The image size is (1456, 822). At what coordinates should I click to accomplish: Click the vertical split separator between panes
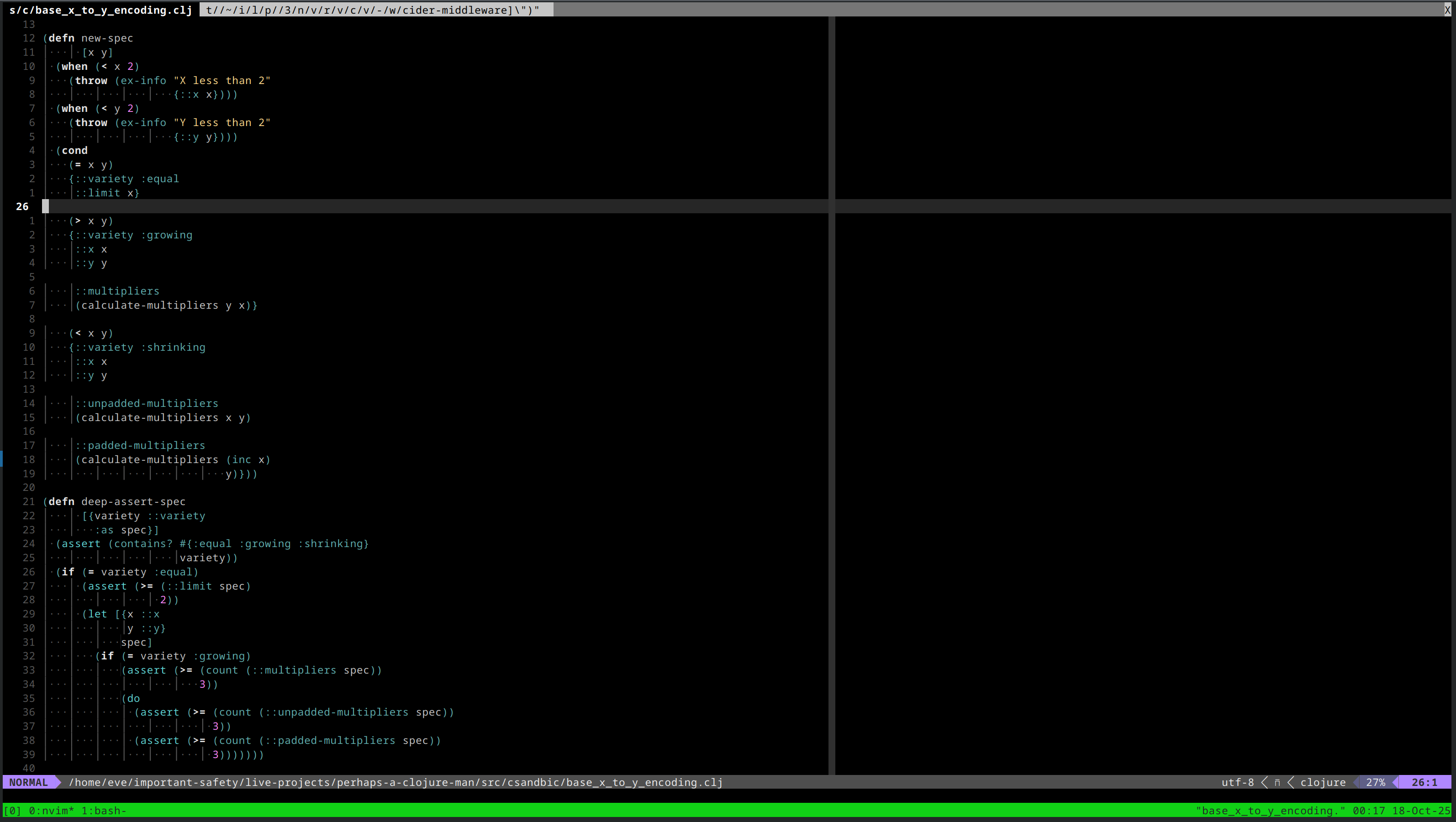point(831,396)
